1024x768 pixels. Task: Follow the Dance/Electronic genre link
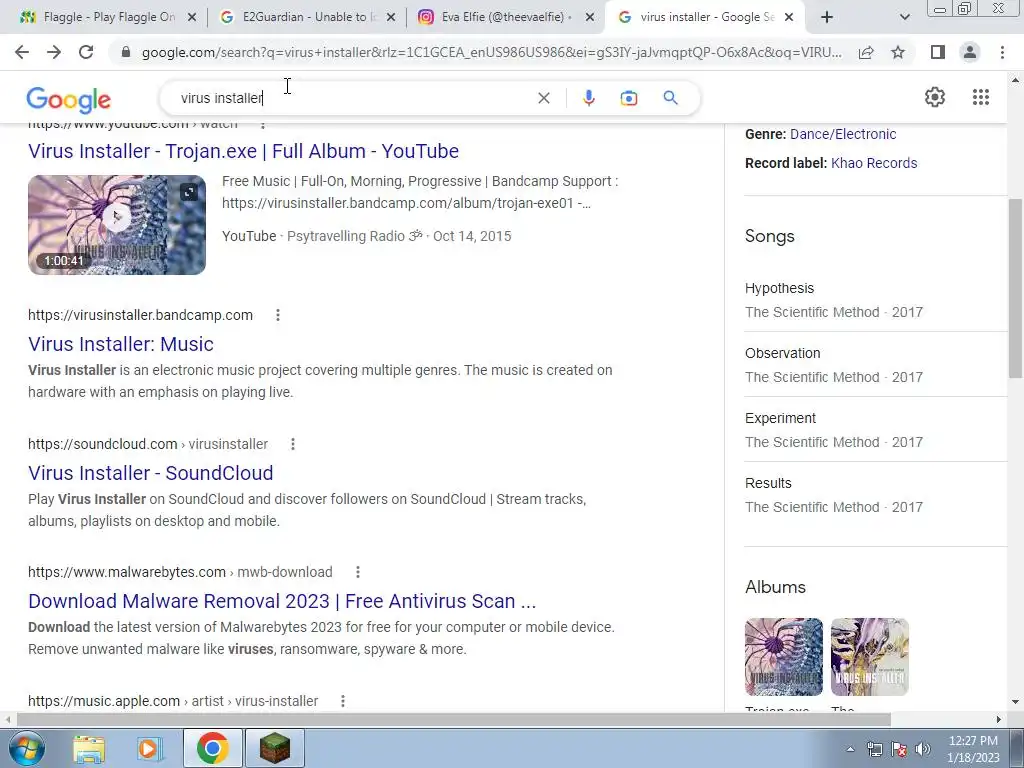pyautogui.click(x=843, y=134)
